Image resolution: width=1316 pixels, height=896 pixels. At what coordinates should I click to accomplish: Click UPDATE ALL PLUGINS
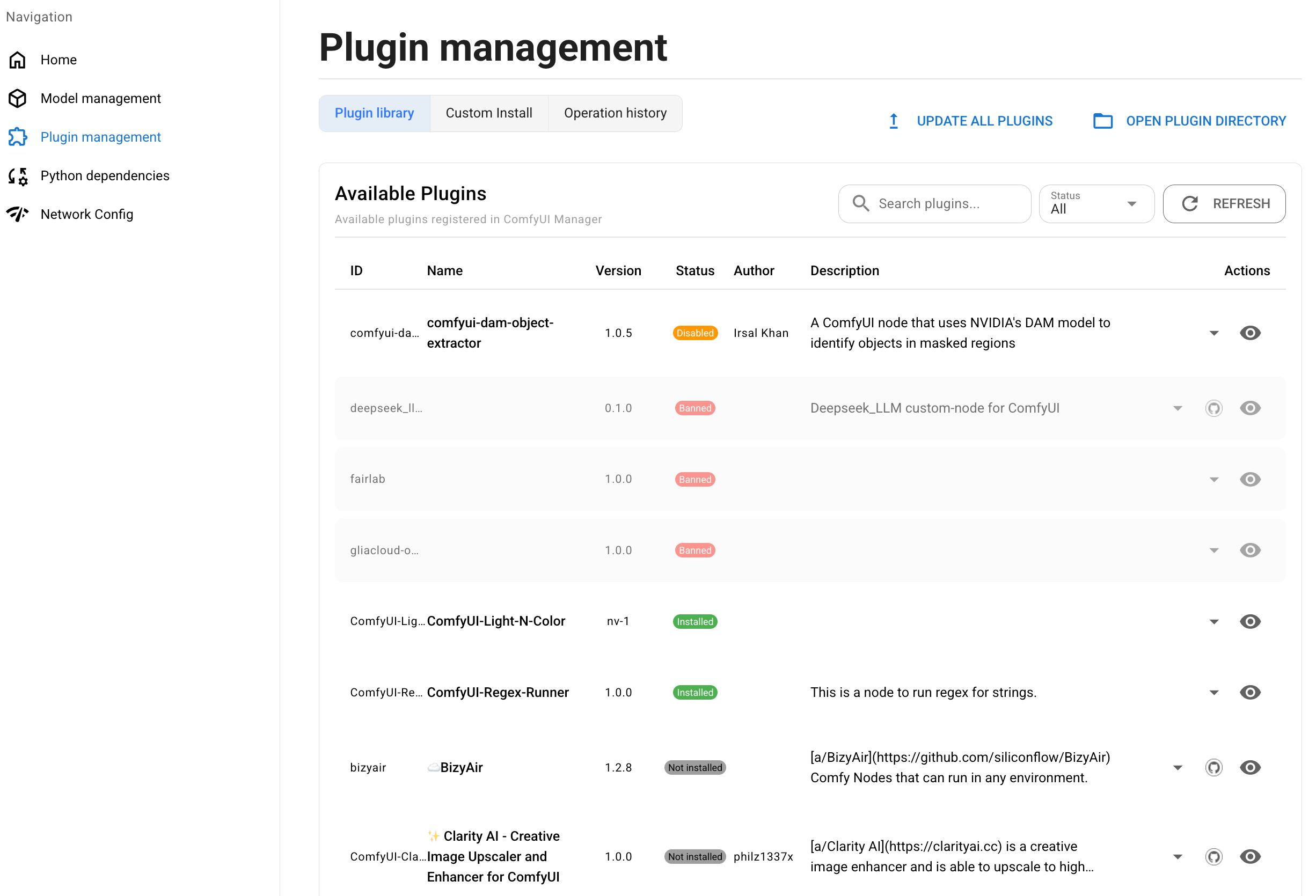[x=985, y=121]
